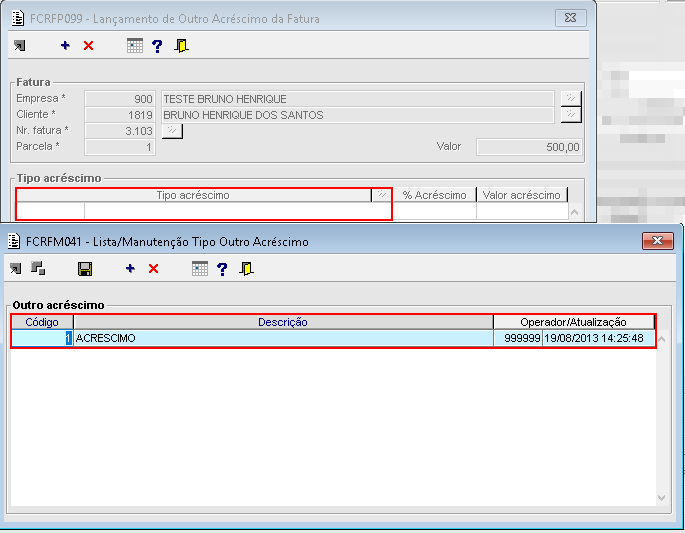The width and height of the screenshot is (685, 533).
Task: Close the FCRFM041 window
Action: coord(657,241)
